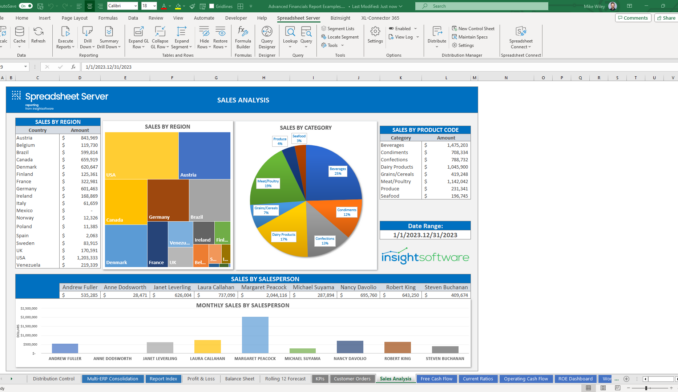Open the font size dropdown showing 18
The height and width of the screenshot is (392, 678).
154,6
